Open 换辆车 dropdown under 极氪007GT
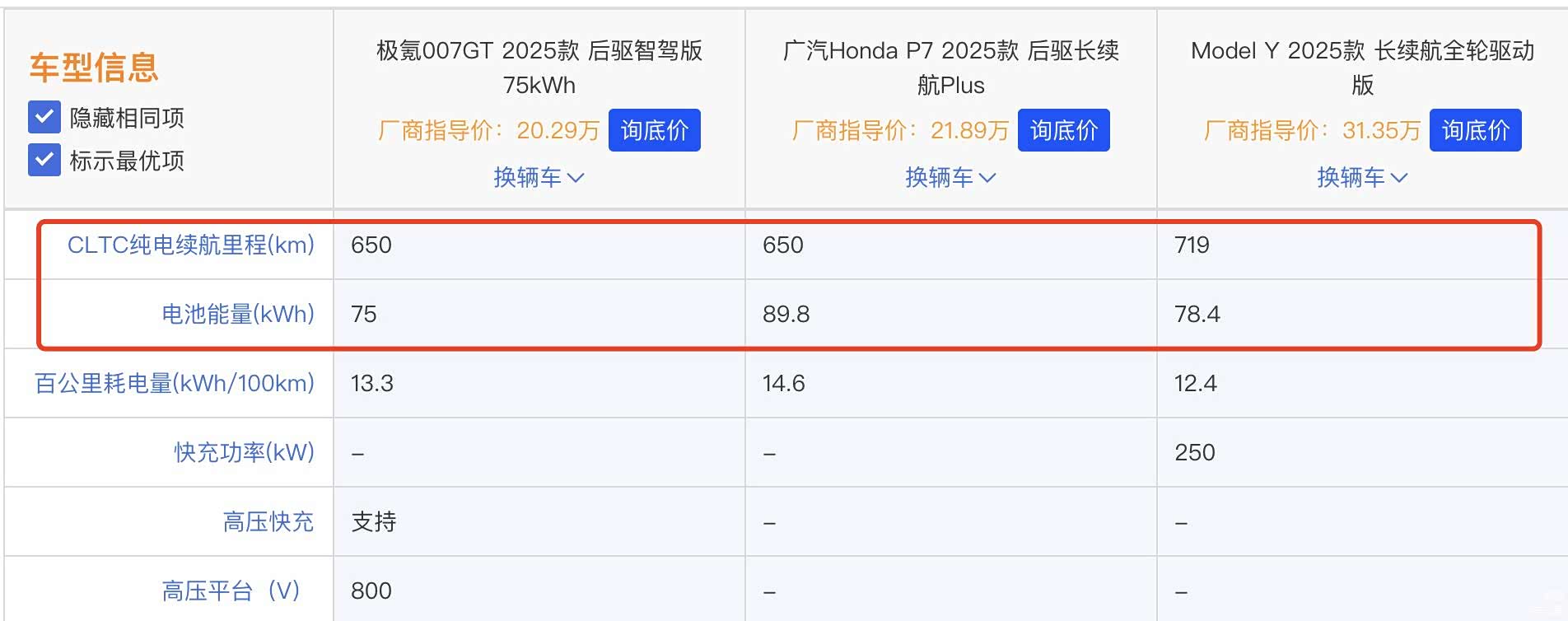The width and height of the screenshot is (1568, 621). pyautogui.click(x=539, y=177)
